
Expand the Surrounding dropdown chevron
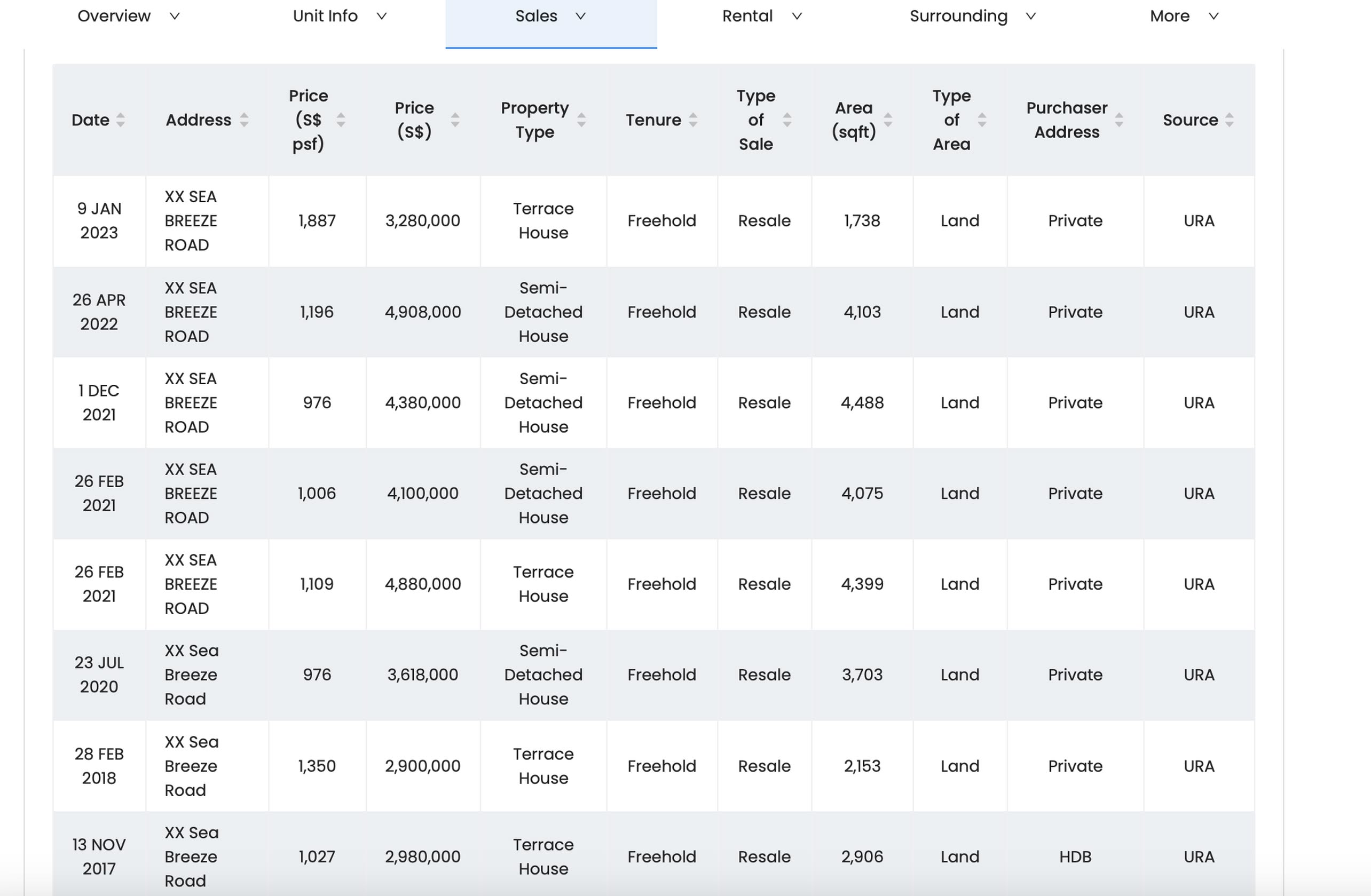[x=1031, y=16]
